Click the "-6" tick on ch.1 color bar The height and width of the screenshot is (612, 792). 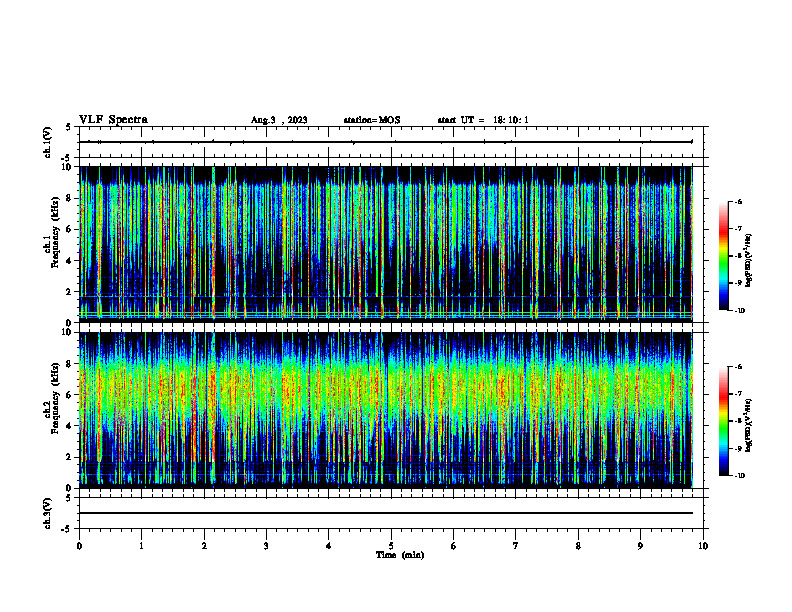[x=738, y=202]
